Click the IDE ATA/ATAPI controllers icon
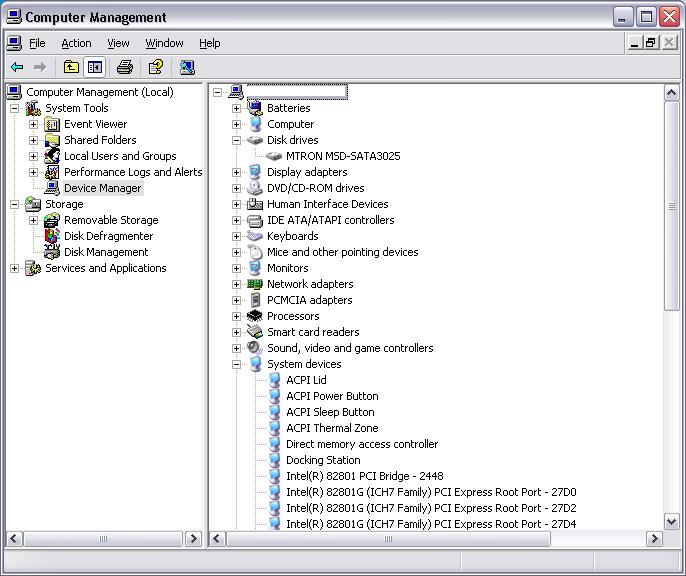This screenshot has width=686, height=576. (255, 220)
